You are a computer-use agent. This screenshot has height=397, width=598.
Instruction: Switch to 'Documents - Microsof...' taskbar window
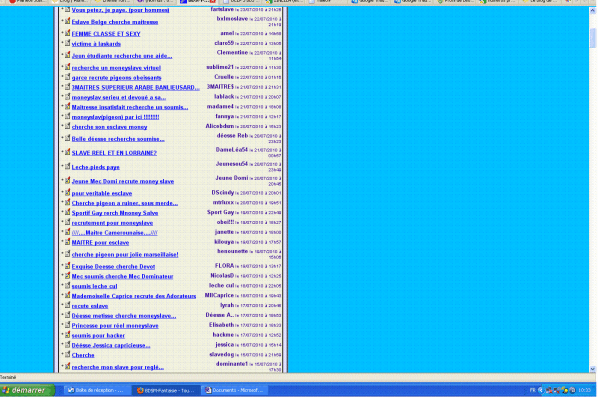(235, 390)
